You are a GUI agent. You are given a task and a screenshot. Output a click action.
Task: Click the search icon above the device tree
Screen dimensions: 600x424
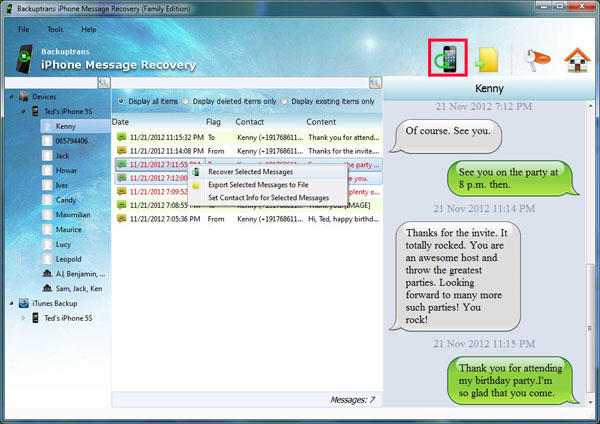click(104, 83)
